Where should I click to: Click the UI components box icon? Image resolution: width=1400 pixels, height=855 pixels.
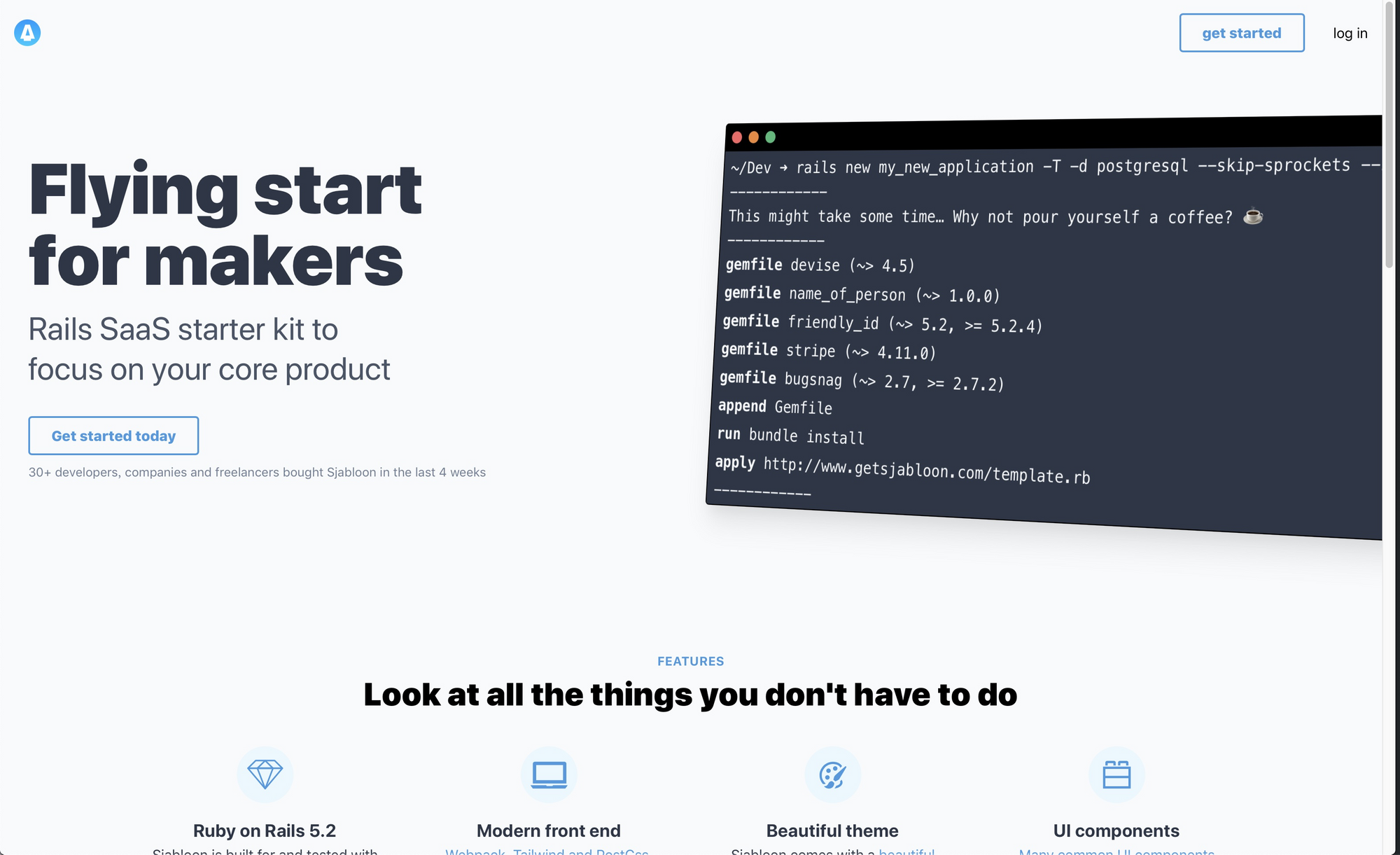1116,774
